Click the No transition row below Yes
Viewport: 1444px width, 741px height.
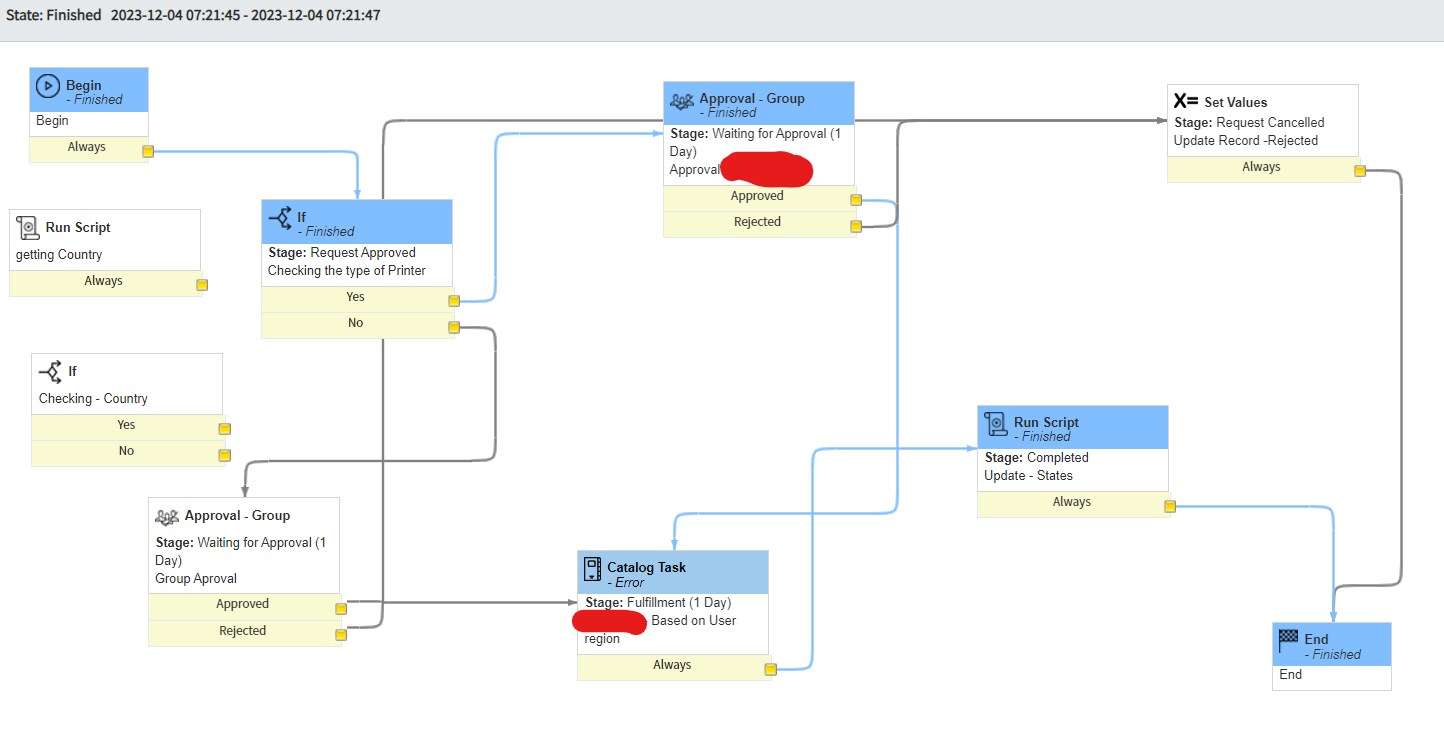355,323
